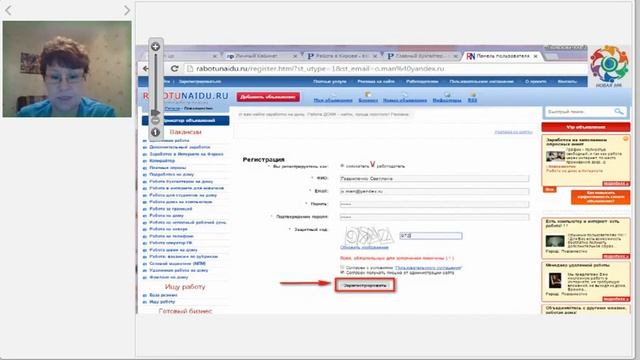Click the Email input field
The height and width of the screenshot is (360, 640).
pos(434,191)
